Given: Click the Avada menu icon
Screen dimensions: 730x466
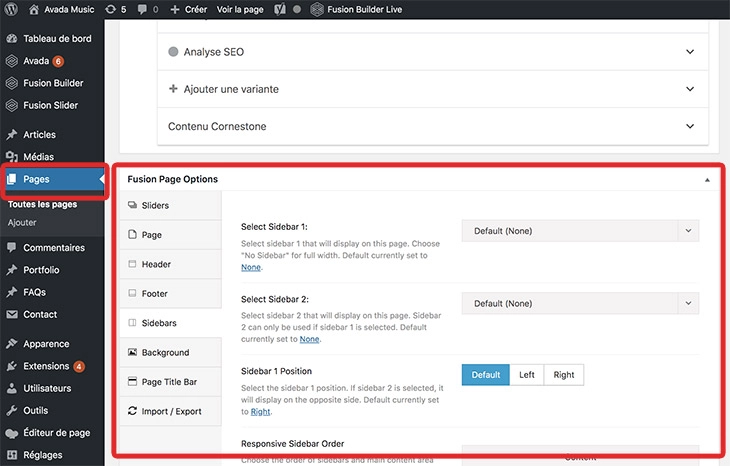Looking at the screenshot, I should pos(12,61).
